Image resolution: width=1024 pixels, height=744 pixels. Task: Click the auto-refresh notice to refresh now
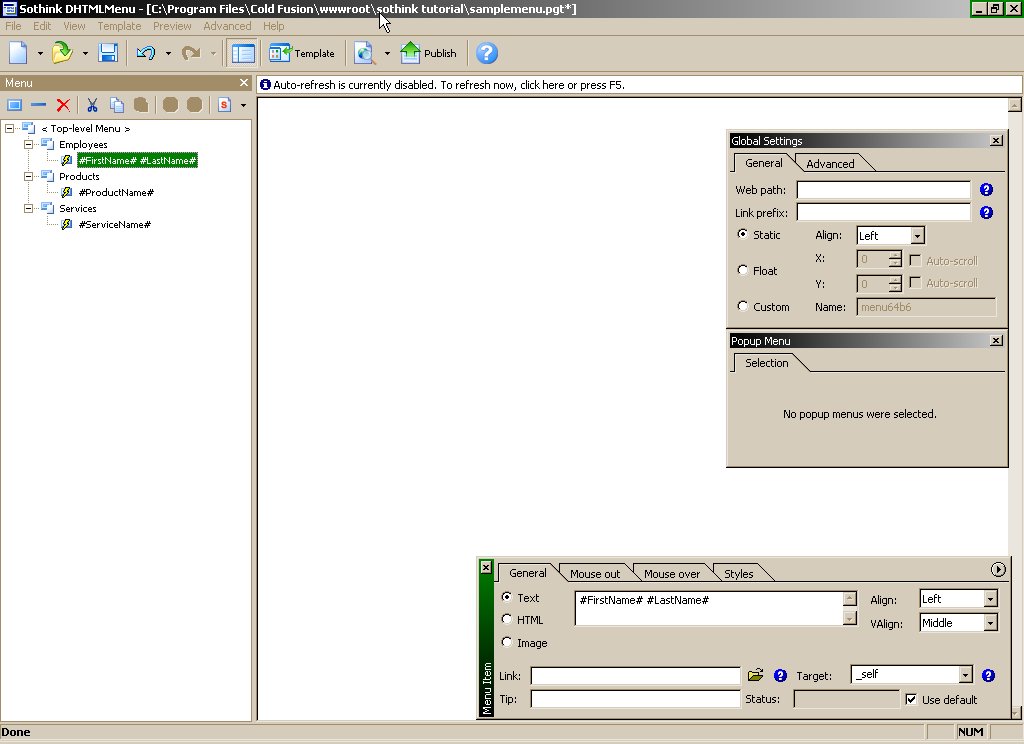[x=448, y=85]
